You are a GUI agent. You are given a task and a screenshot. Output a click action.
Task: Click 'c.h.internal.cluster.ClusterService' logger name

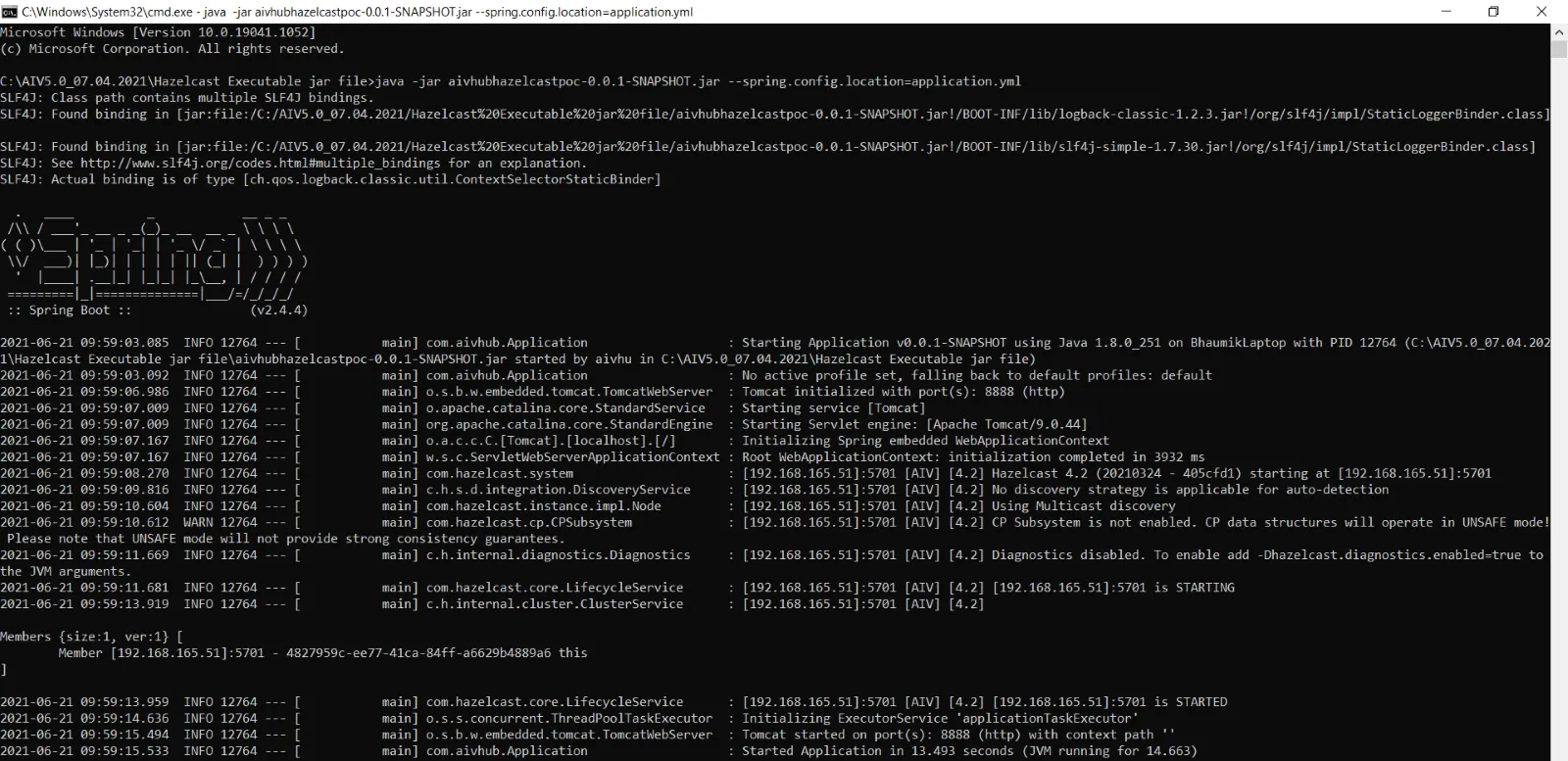coord(554,604)
